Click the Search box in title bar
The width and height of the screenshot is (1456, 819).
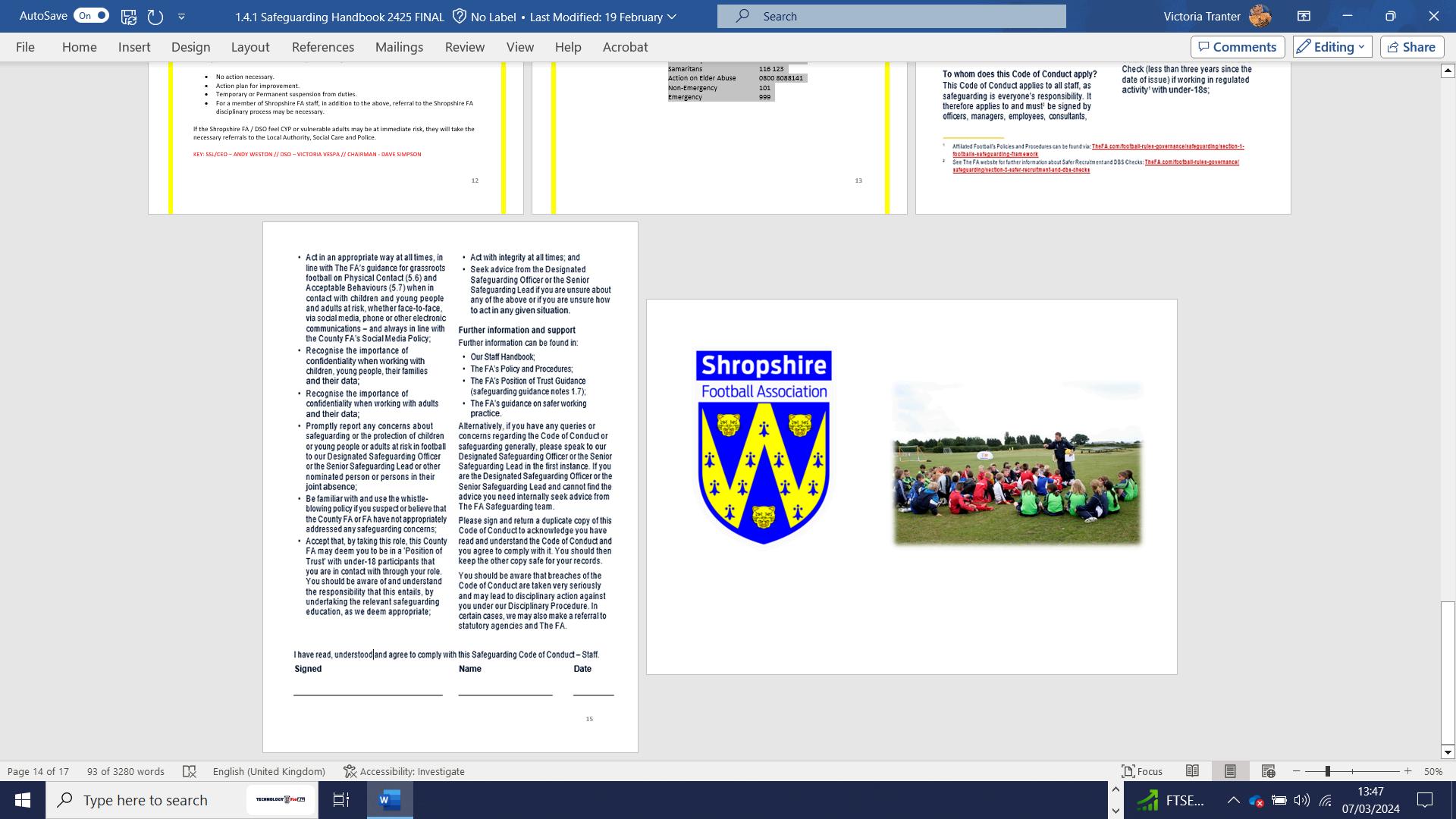[891, 16]
